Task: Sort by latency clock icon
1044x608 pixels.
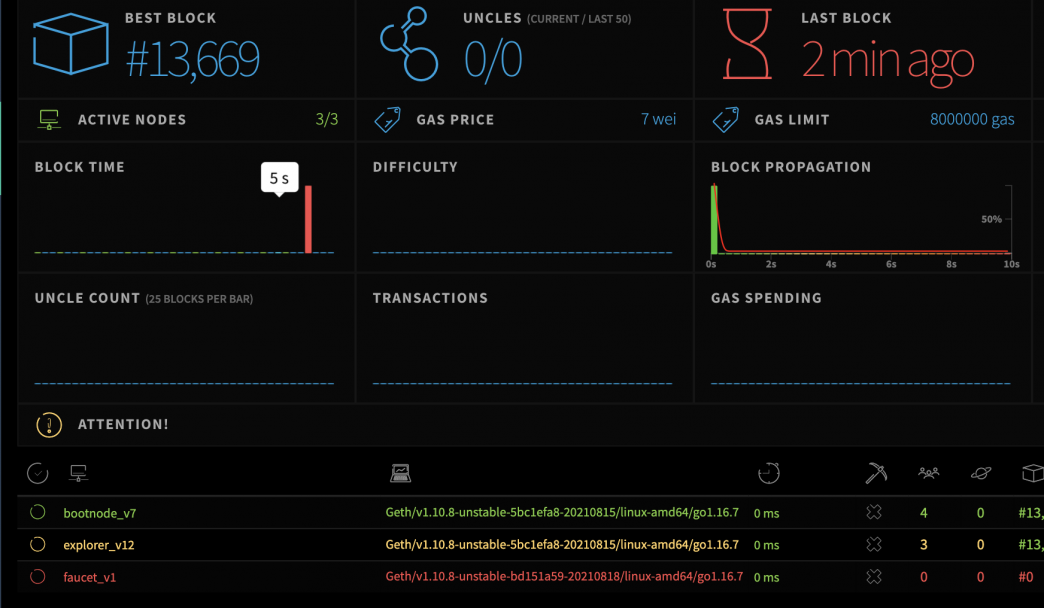Action: point(768,473)
